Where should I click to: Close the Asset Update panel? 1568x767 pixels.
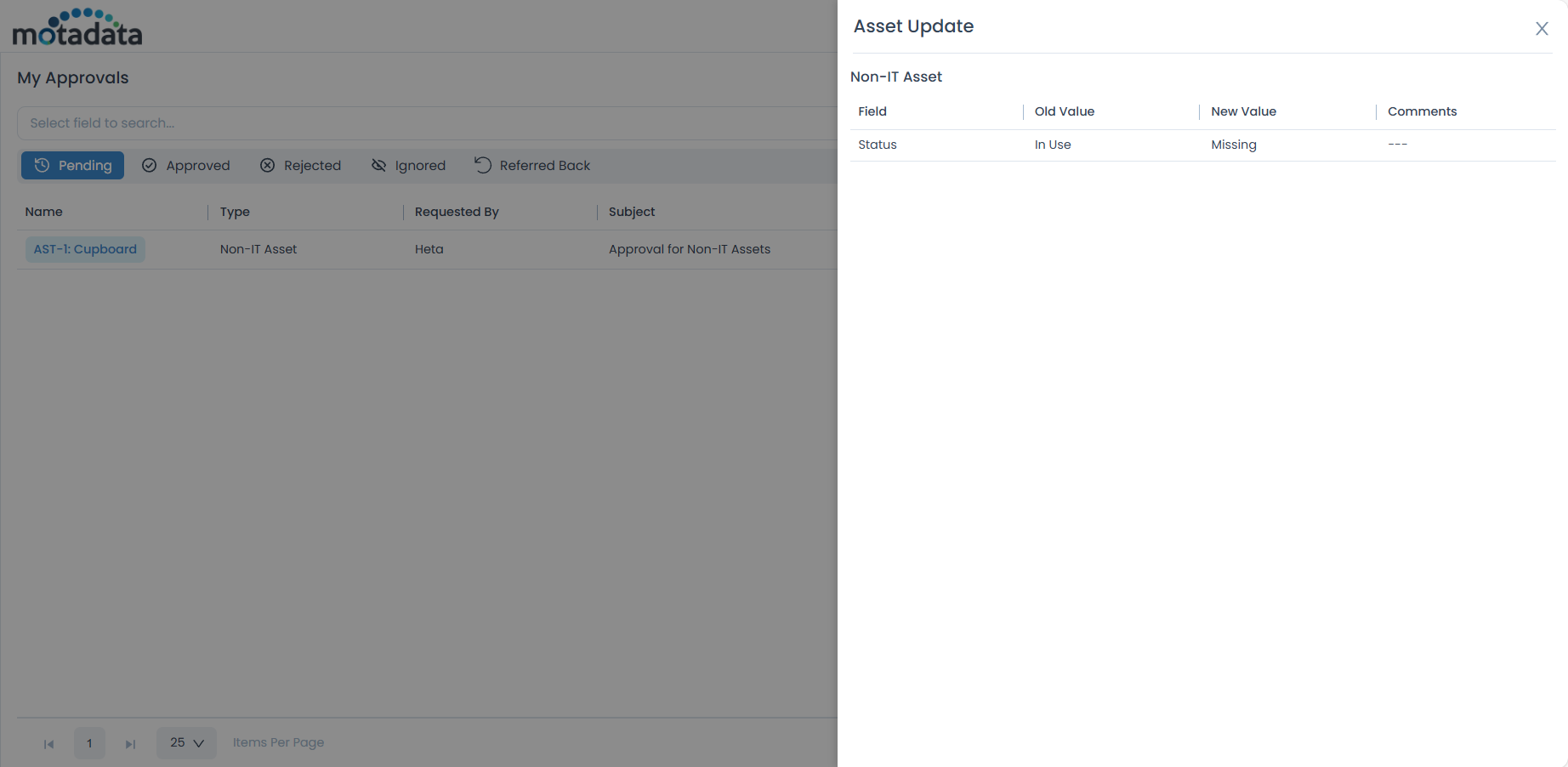[1541, 29]
